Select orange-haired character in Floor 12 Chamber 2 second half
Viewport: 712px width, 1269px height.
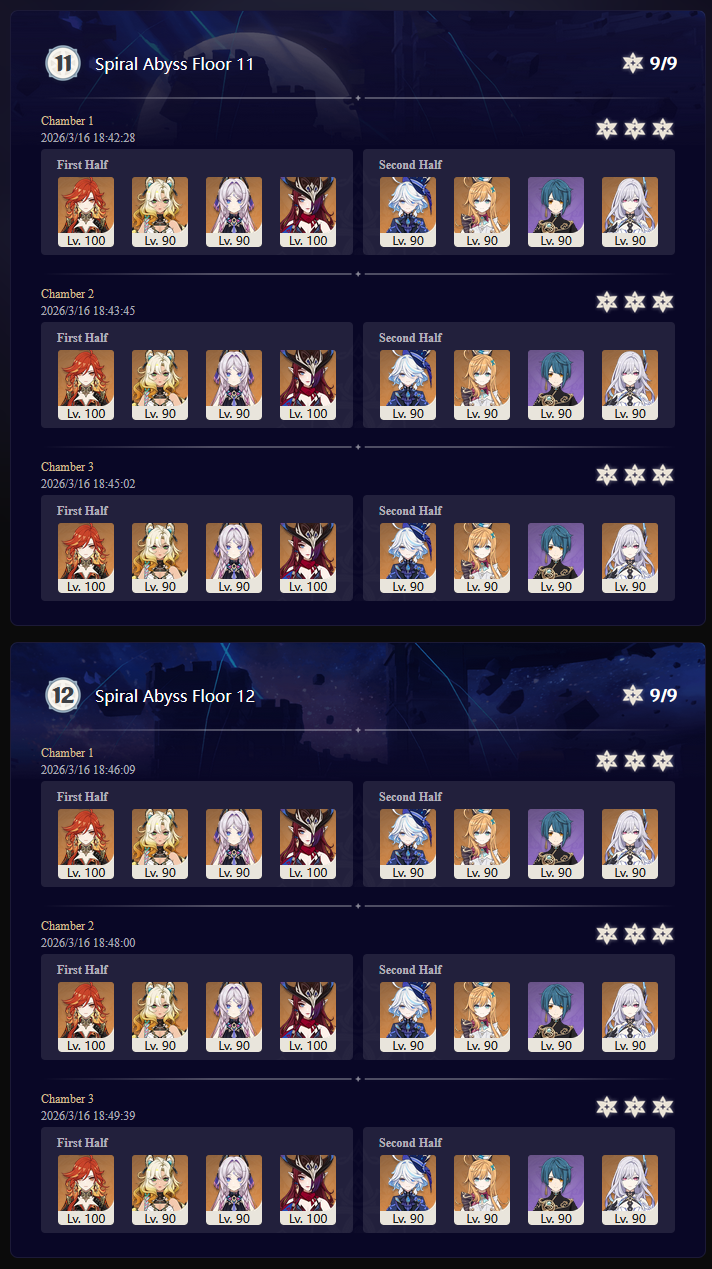pos(482,1017)
